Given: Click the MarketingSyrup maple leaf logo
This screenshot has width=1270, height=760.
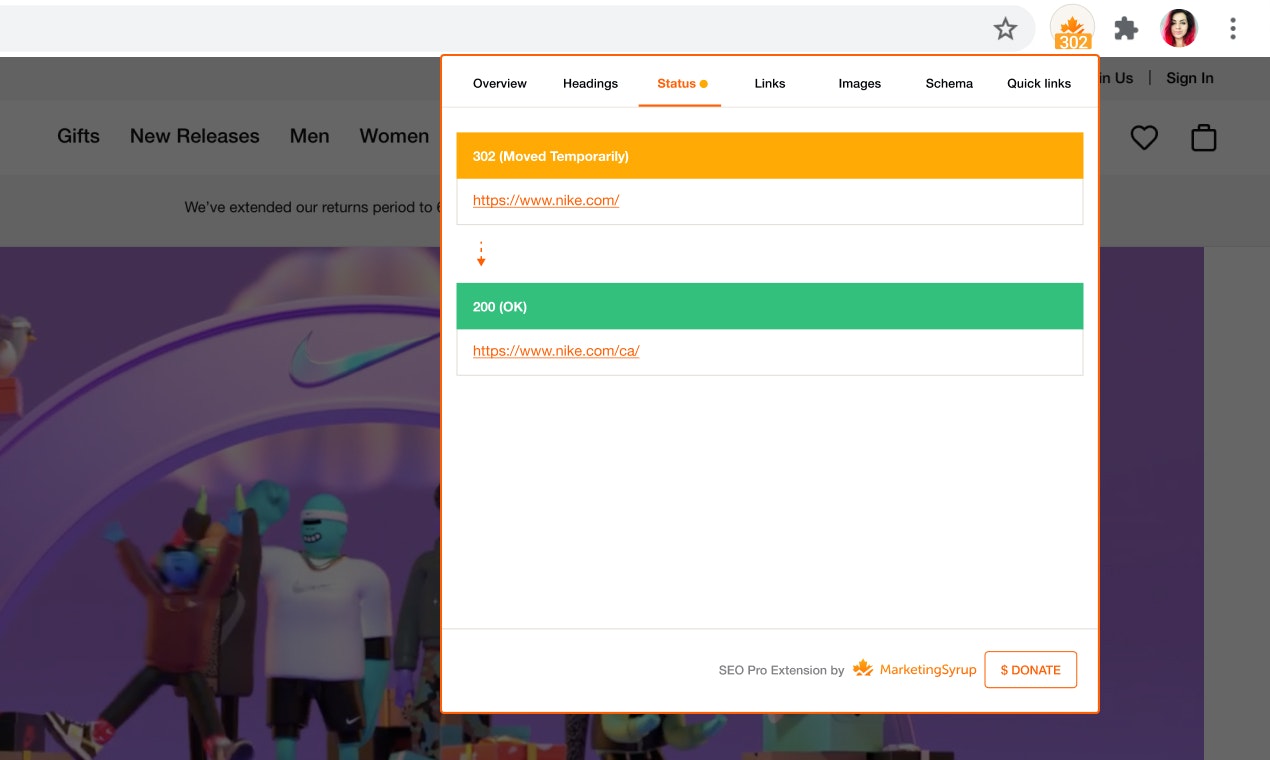Looking at the screenshot, I should (862, 668).
